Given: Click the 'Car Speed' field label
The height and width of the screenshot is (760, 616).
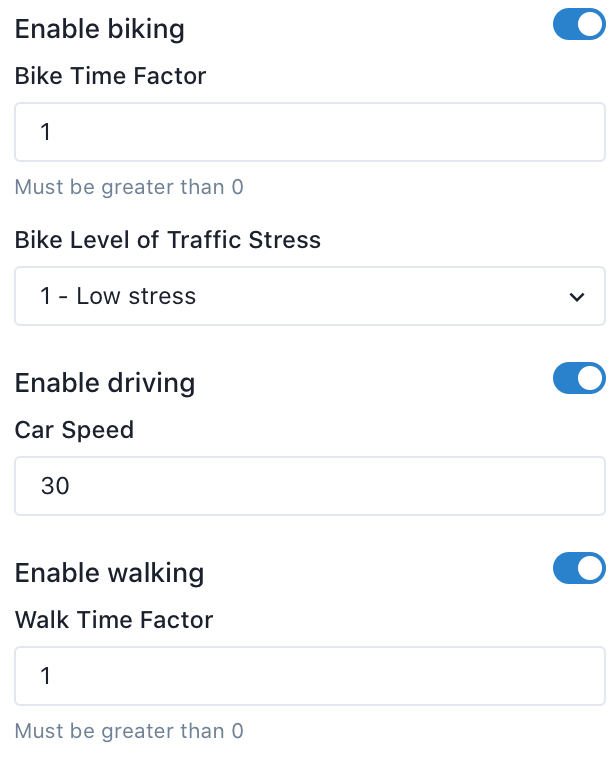Looking at the screenshot, I should coord(74,430).
